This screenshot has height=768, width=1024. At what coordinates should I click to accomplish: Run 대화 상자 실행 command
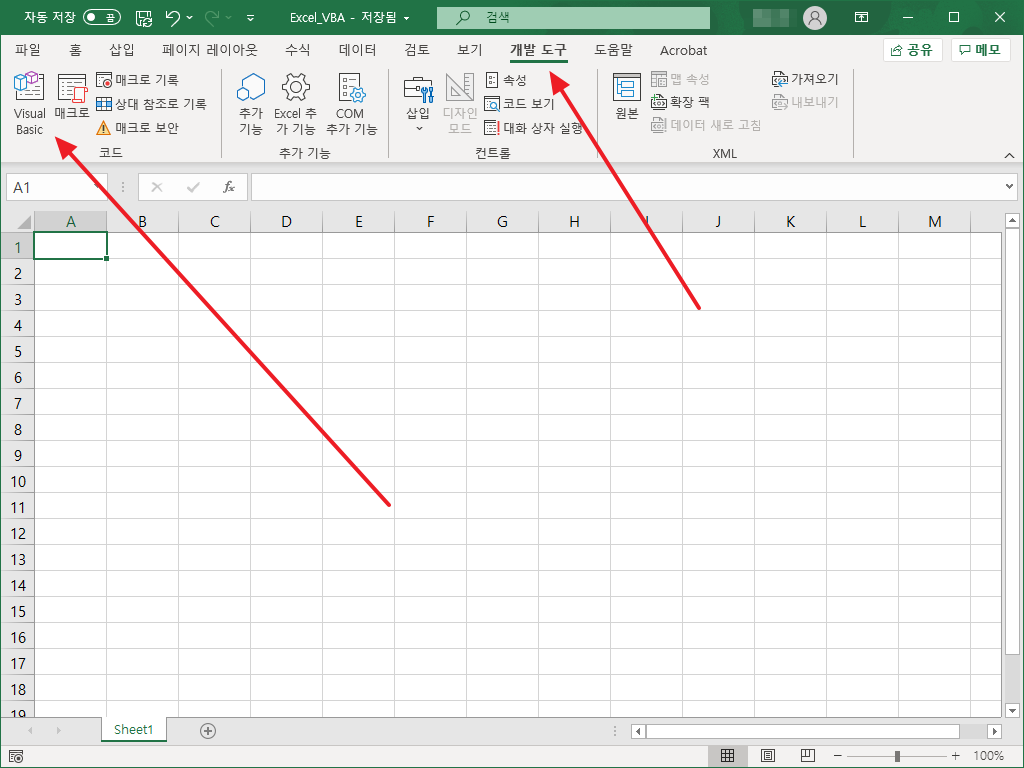coord(534,128)
